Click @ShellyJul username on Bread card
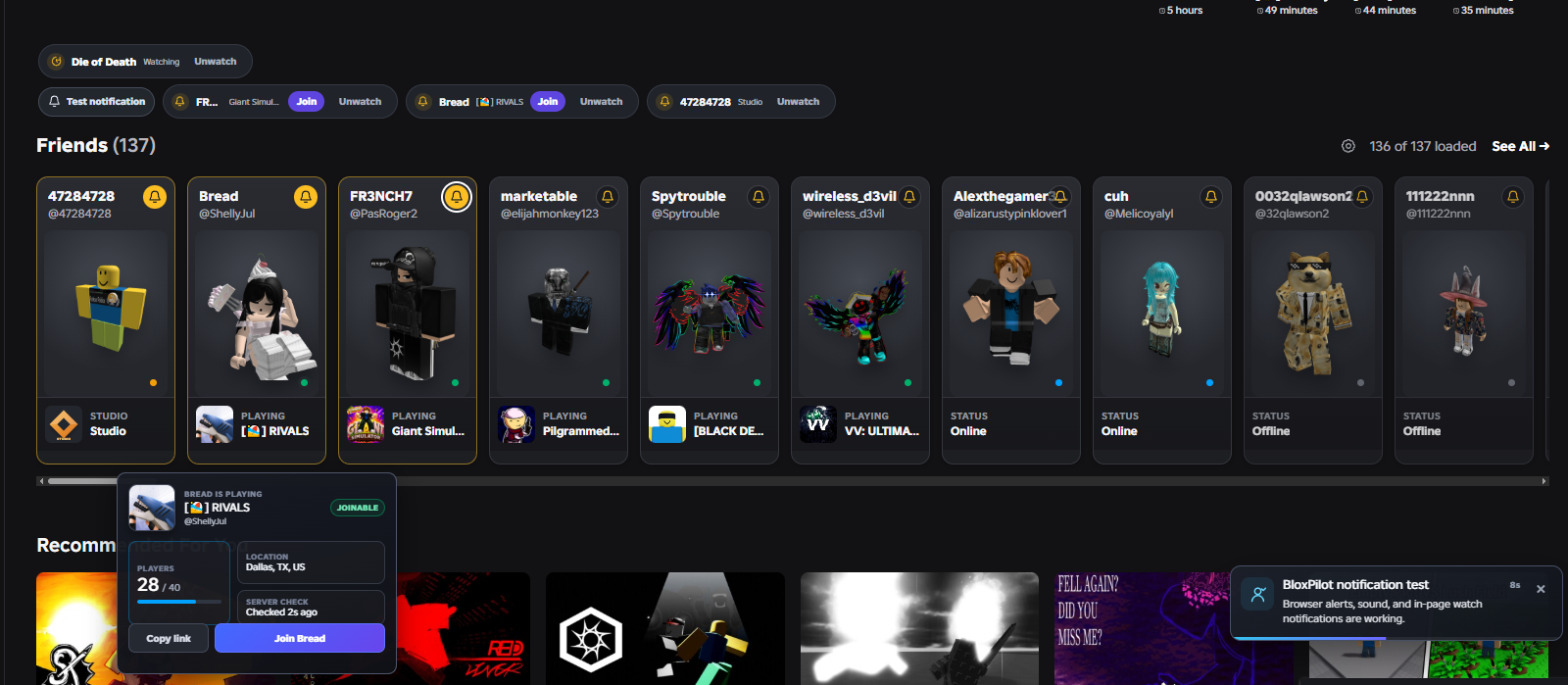This screenshot has width=1568, height=685. (x=226, y=214)
